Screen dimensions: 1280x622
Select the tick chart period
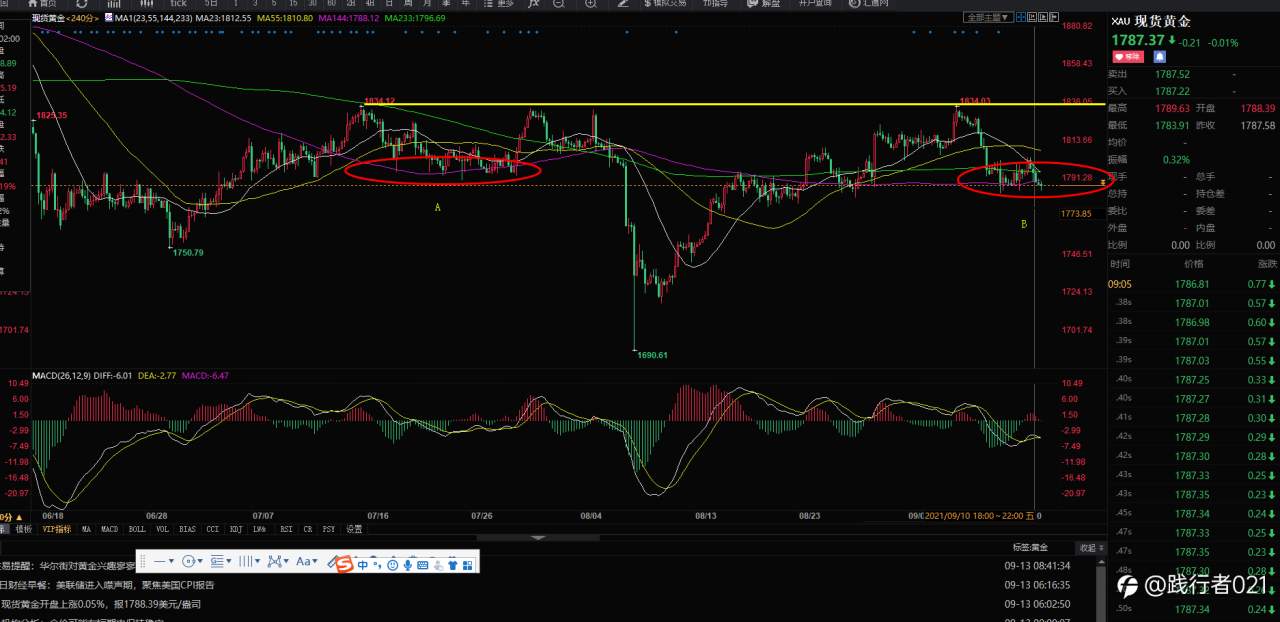click(x=178, y=4)
